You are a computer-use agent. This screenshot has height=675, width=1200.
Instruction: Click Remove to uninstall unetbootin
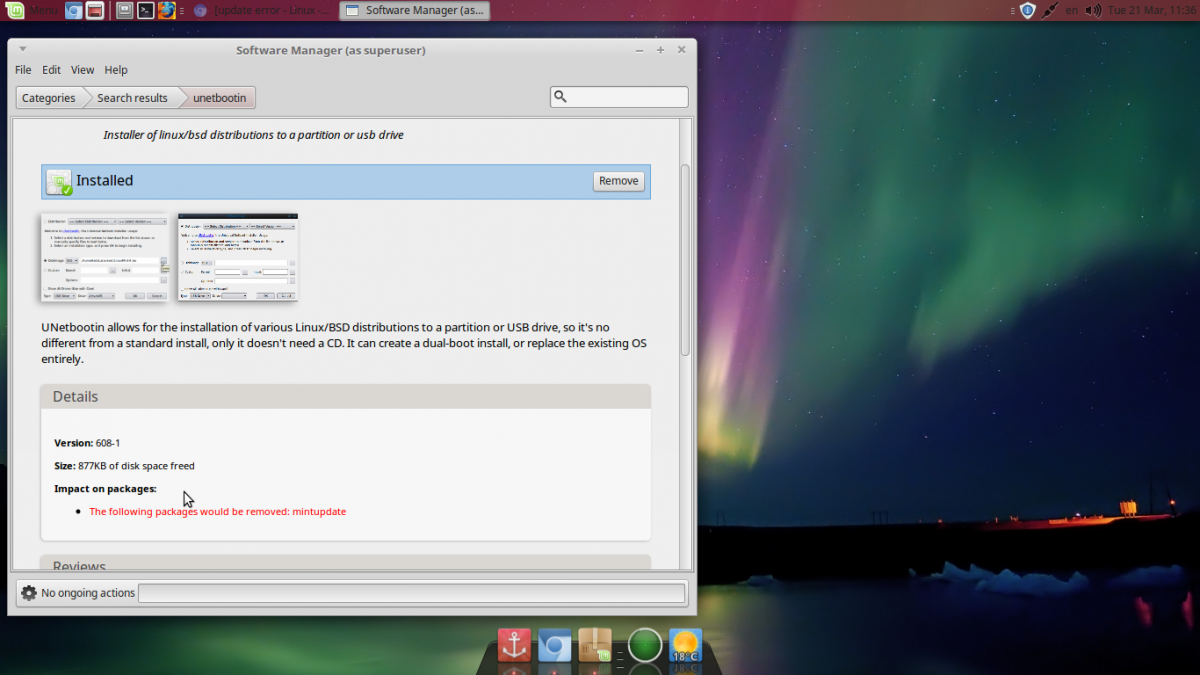[618, 181]
